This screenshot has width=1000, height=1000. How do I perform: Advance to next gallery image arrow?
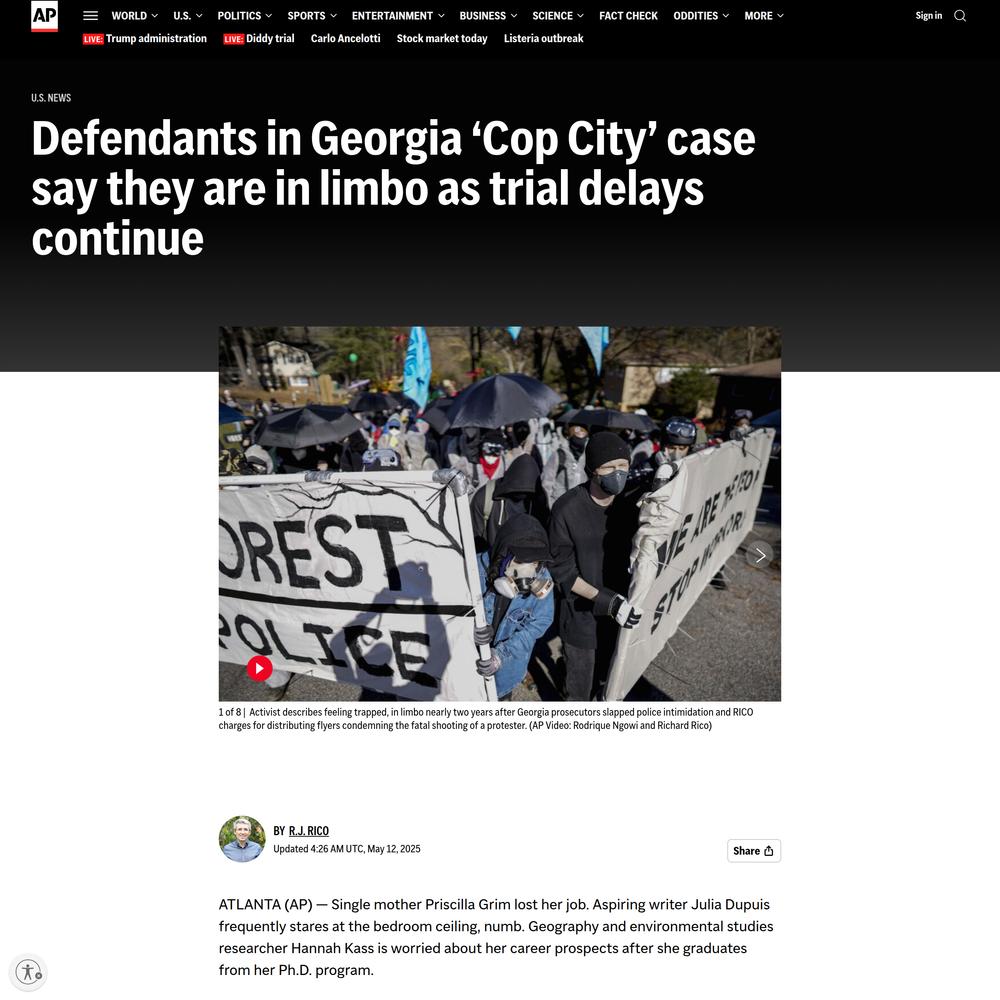coord(760,555)
